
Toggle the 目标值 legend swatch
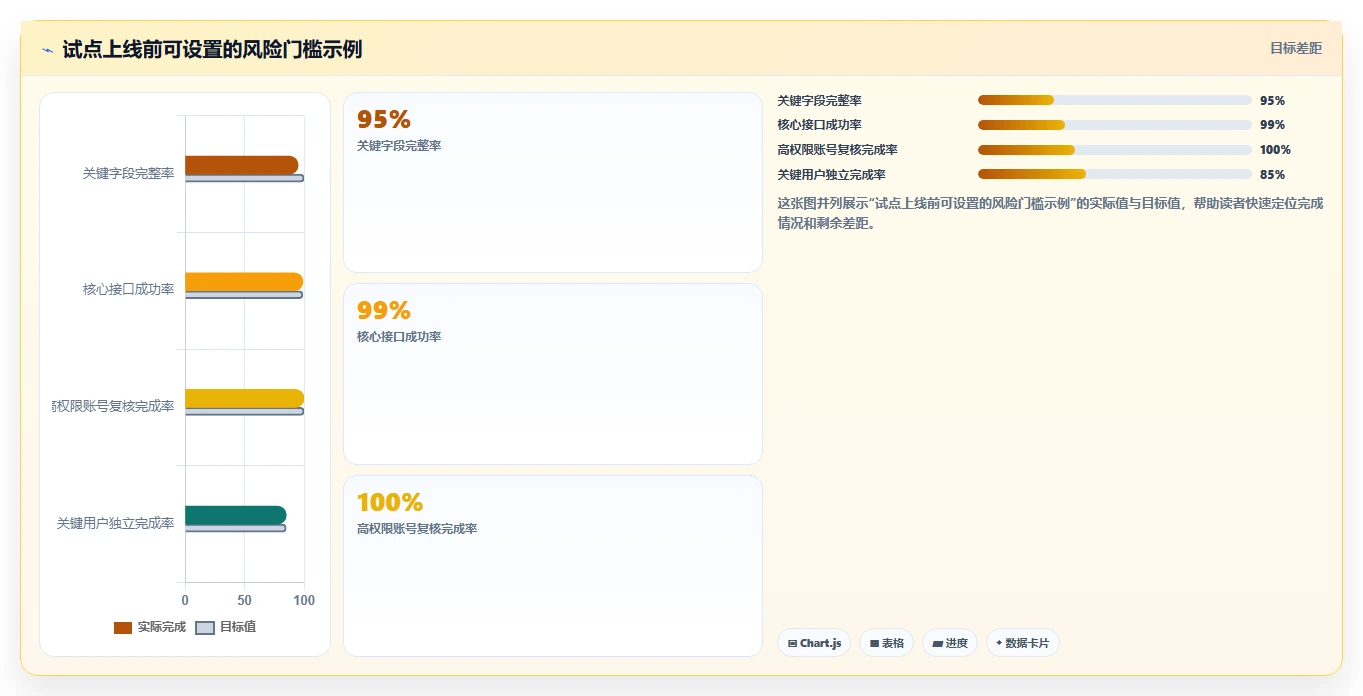(204, 627)
